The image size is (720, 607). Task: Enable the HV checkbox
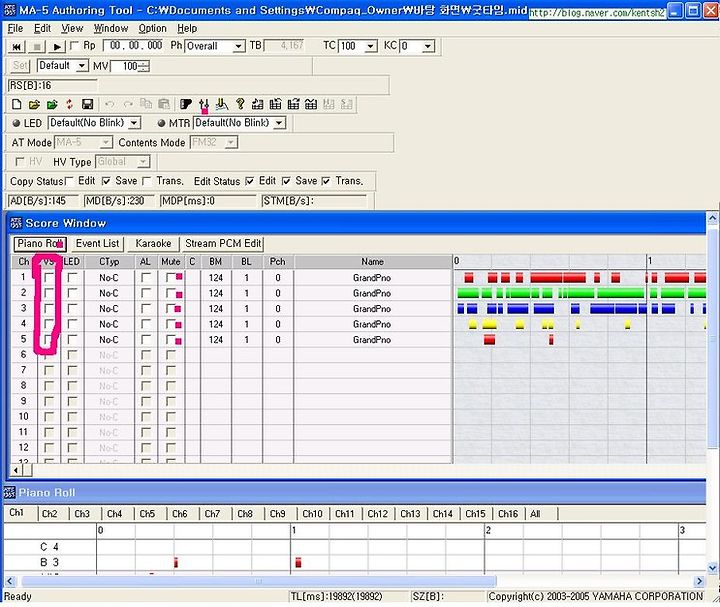(x=20, y=162)
